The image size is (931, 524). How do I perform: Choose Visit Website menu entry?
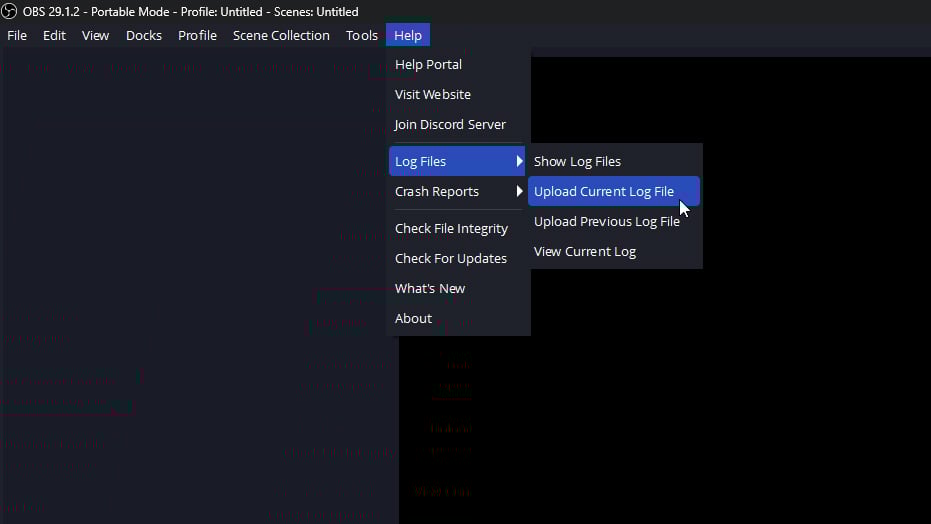click(x=457, y=94)
